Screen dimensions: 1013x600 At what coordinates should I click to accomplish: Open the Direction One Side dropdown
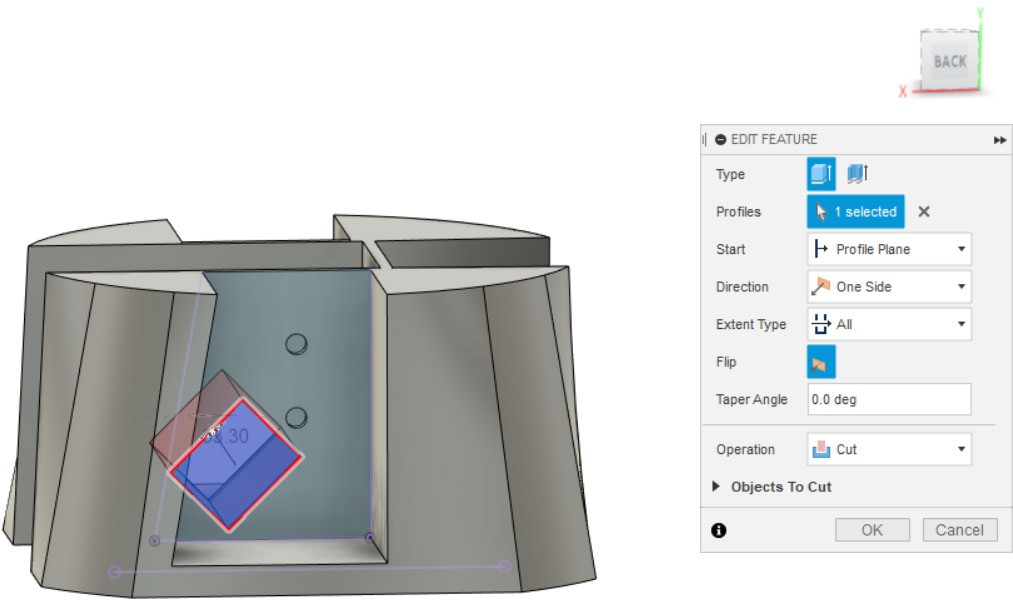(888, 287)
